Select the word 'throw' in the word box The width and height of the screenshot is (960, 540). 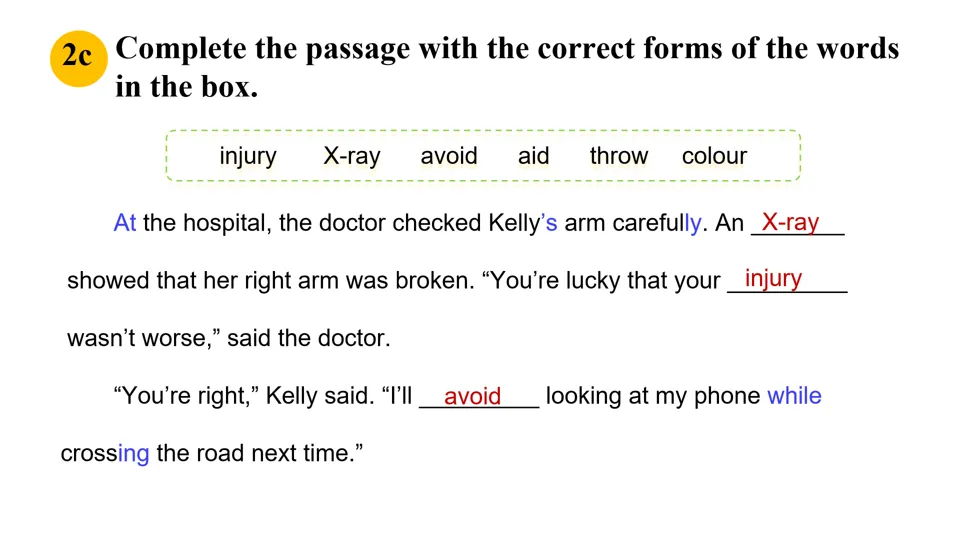(618, 156)
